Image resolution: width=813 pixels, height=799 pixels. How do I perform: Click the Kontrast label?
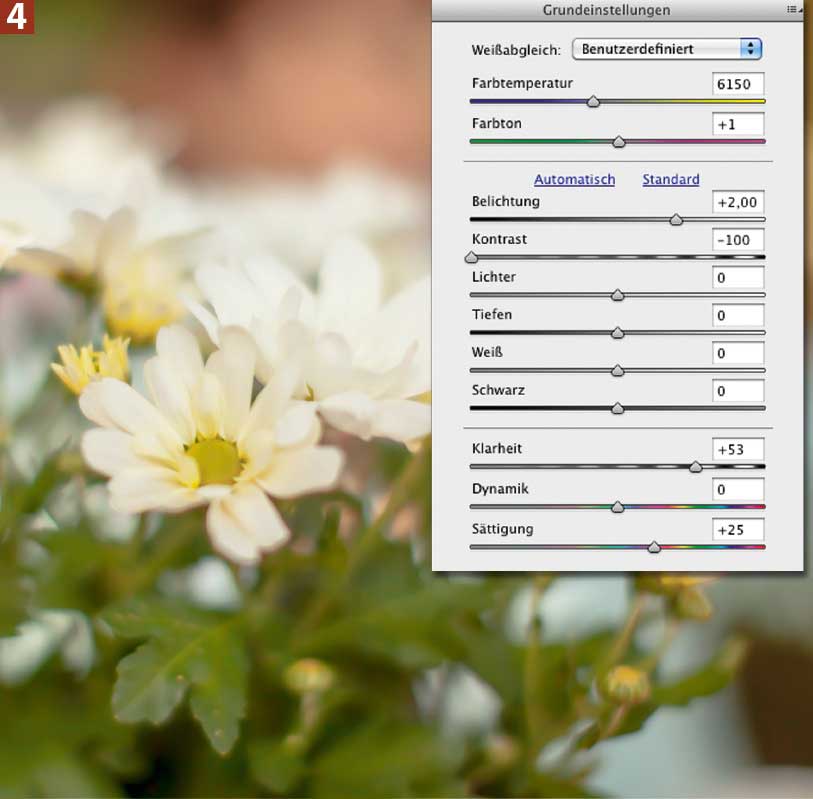[x=499, y=239]
